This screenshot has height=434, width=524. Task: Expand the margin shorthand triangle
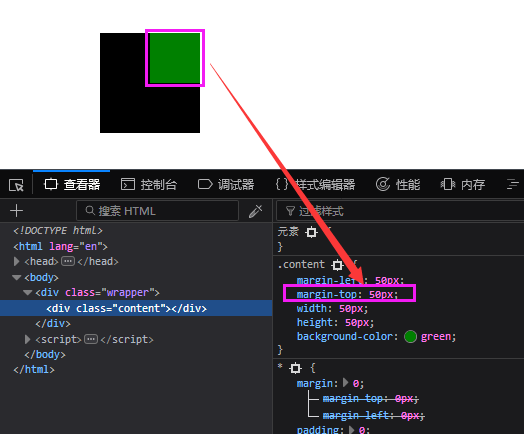[346, 383]
